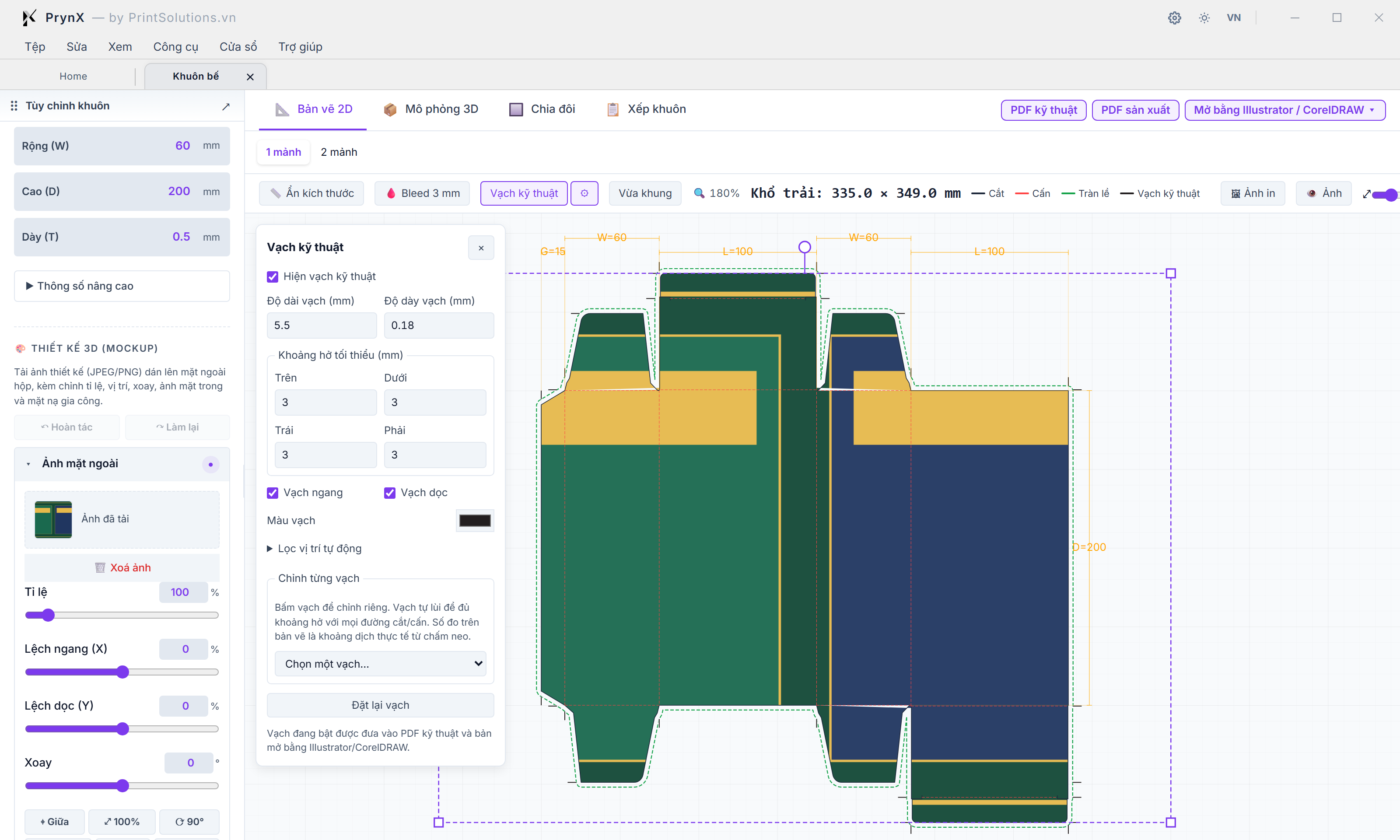Click the Độ dài vạch input field

tap(322, 325)
